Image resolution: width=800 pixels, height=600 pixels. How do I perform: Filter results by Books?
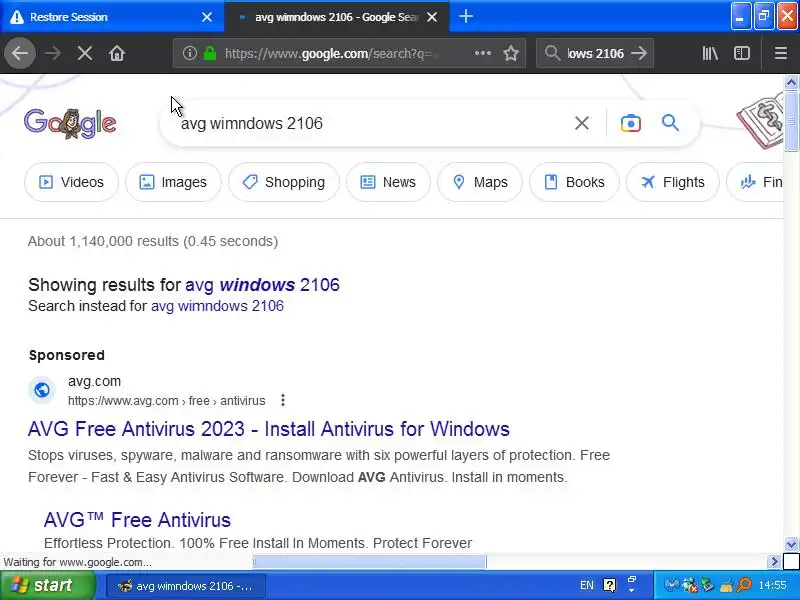pyautogui.click(x=574, y=182)
